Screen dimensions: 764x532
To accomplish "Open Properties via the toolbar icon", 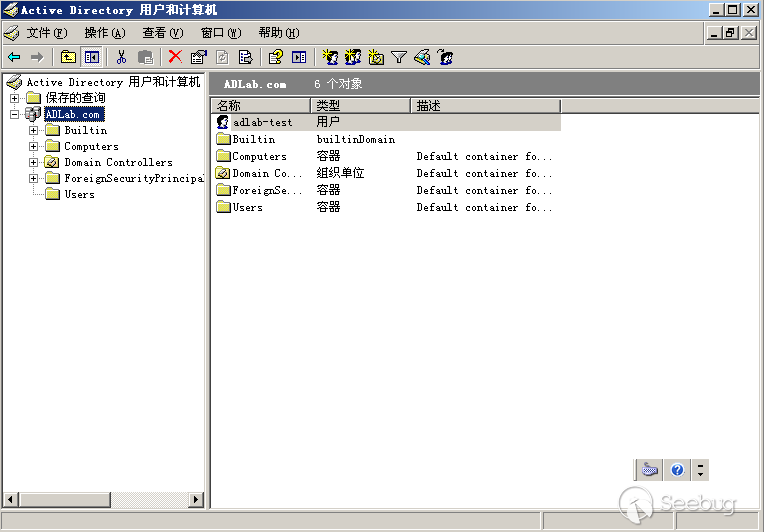I will point(198,57).
